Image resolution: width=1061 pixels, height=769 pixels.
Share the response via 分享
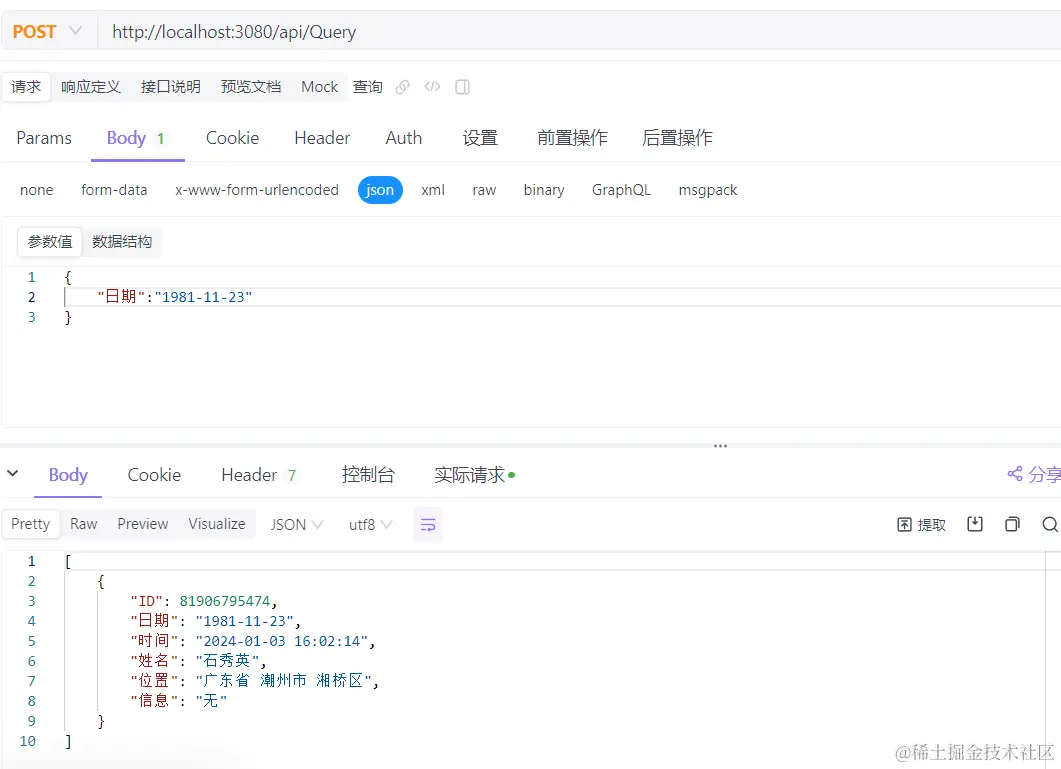pos(1034,475)
